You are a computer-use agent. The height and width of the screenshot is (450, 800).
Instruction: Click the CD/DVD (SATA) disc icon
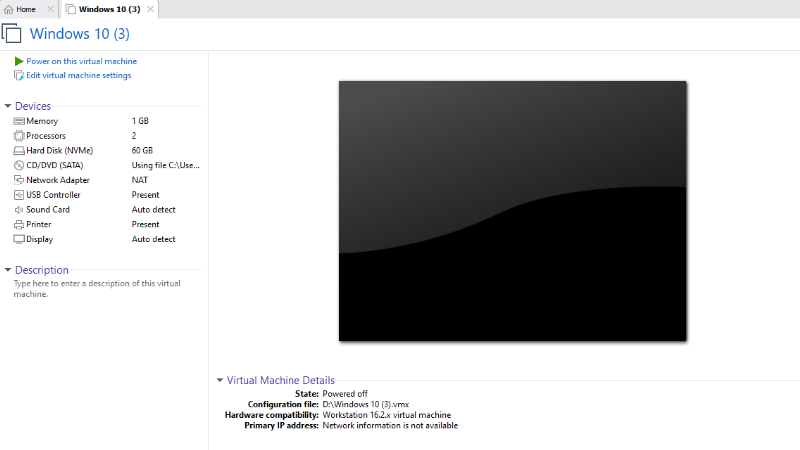18,165
